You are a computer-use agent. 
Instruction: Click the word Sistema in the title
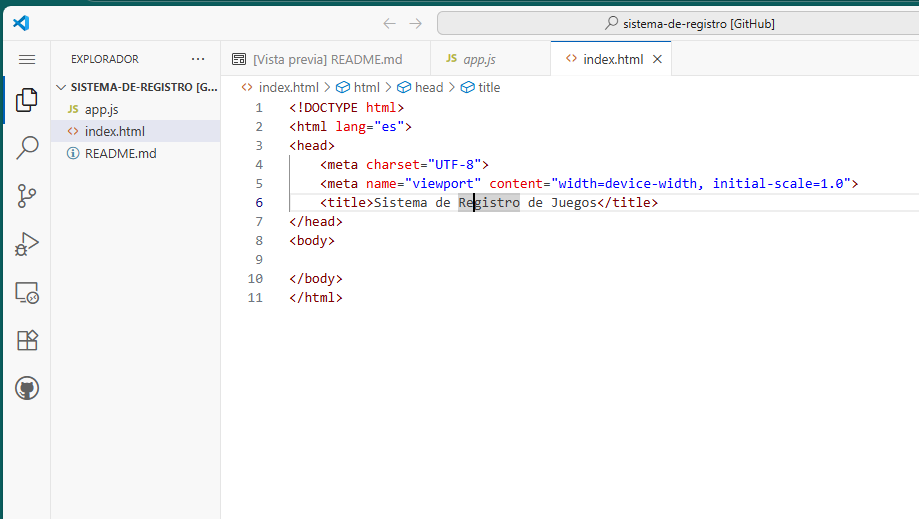tap(400, 203)
